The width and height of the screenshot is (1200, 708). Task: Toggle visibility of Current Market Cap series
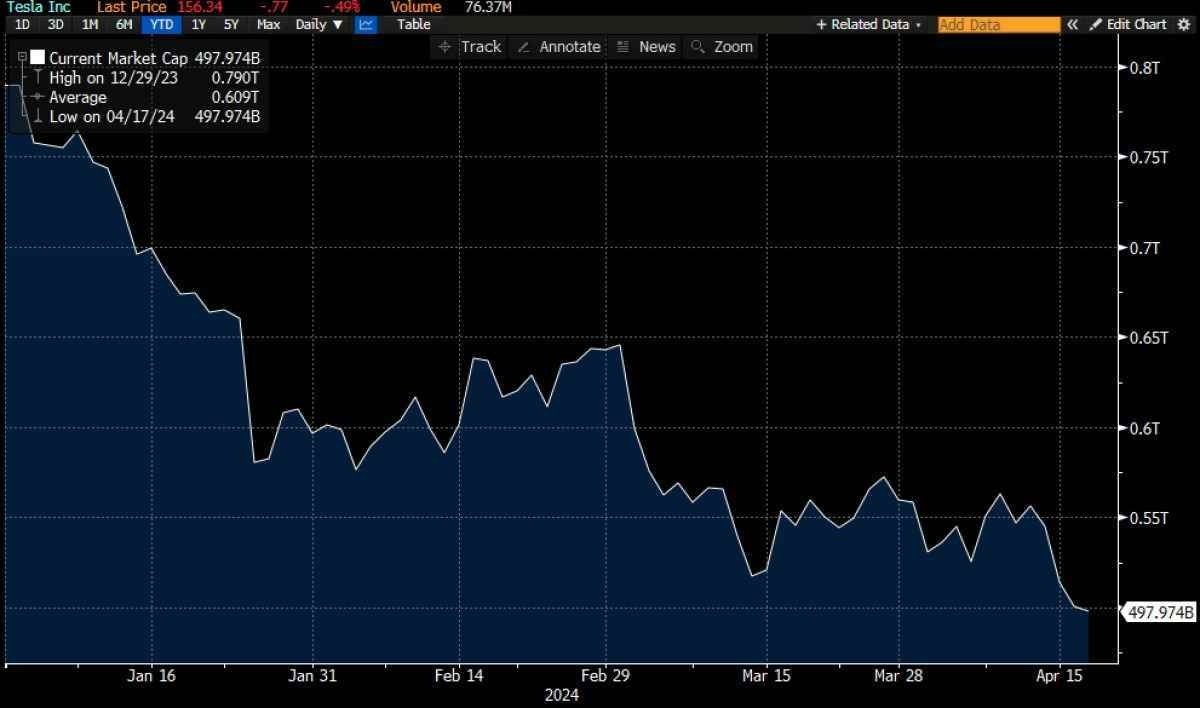38,57
